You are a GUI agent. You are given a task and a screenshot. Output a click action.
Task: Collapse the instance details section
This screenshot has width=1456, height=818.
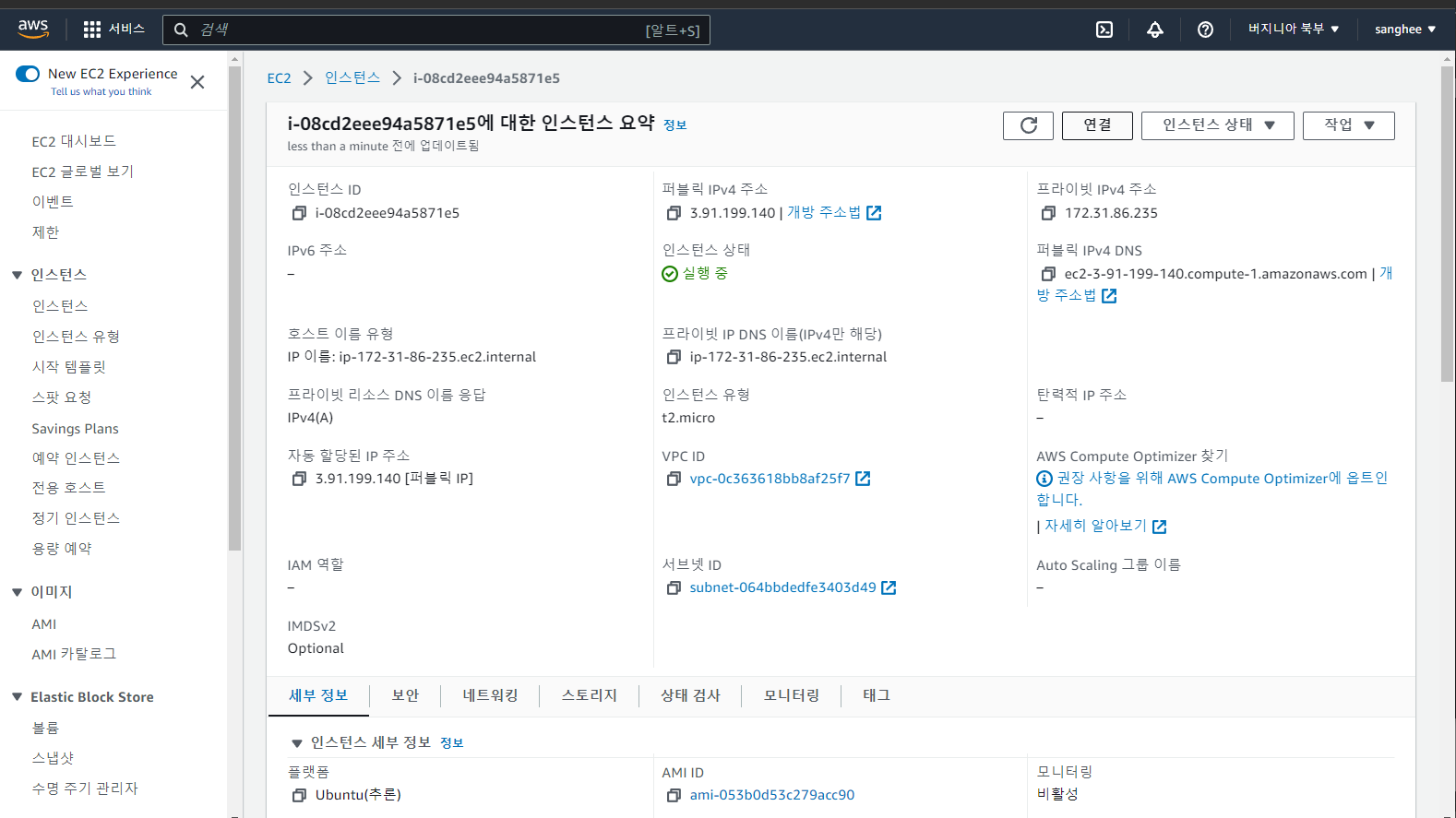(x=297, y=743)
